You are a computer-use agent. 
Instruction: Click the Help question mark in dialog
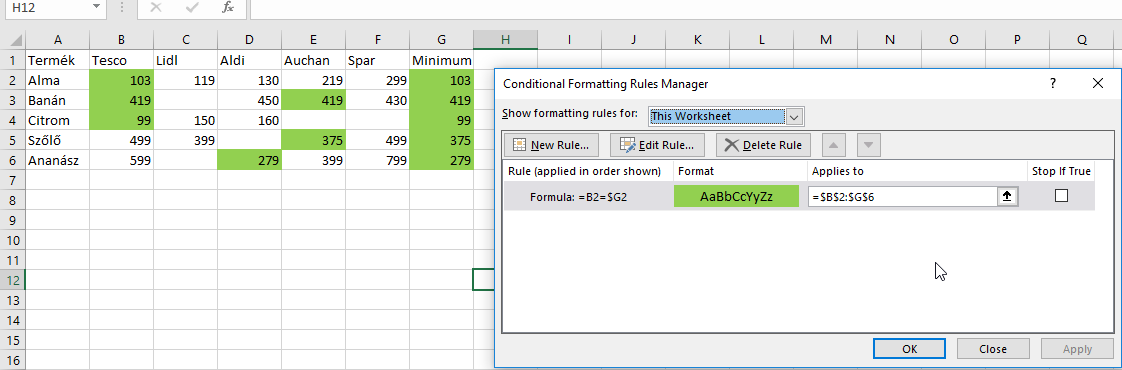click(1053, 83)
